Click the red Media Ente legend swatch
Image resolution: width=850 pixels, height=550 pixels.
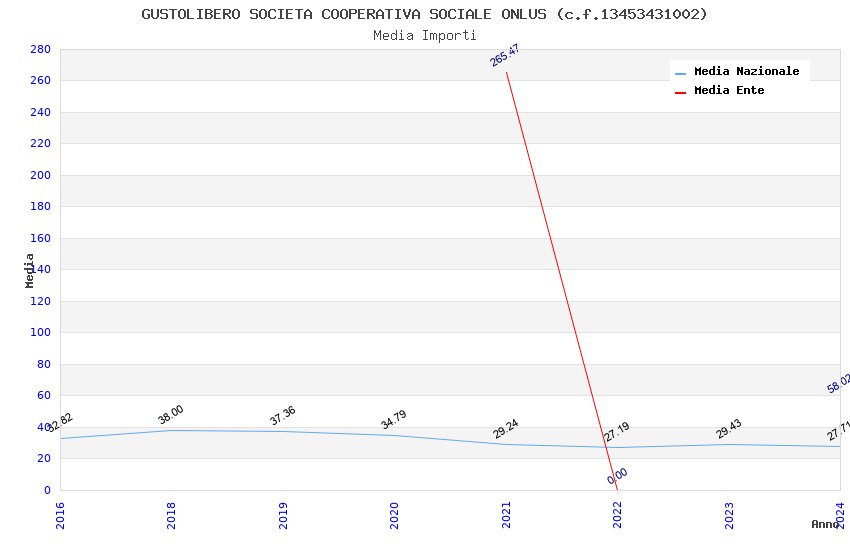click(x=680, y=93)
